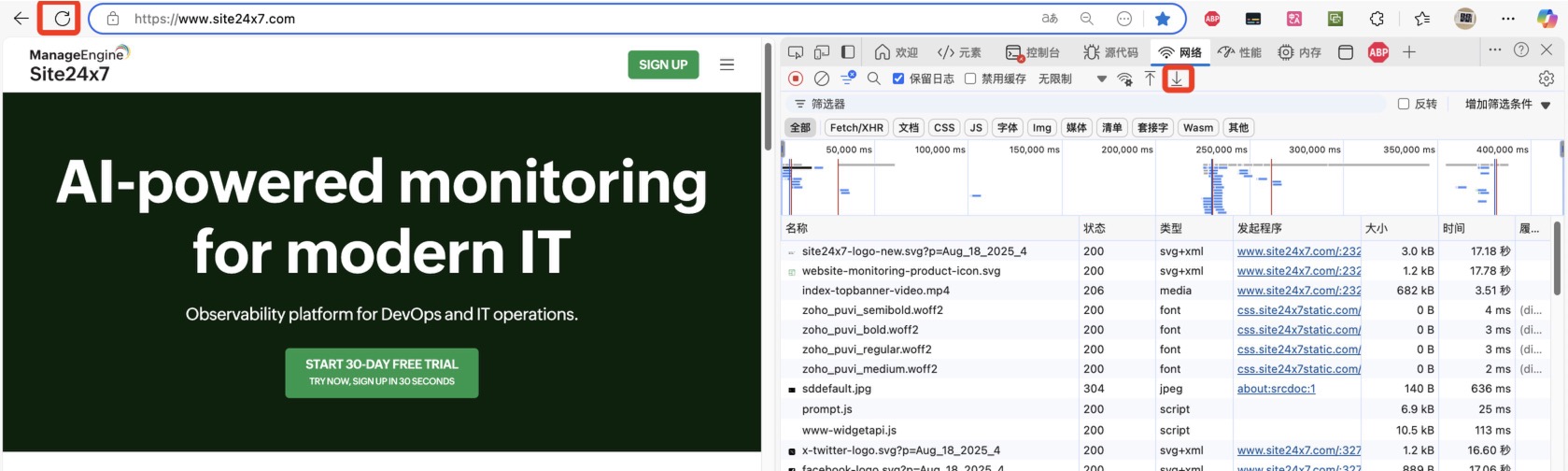Click the ManageEngine Site24x7 logo

[78, 64]
